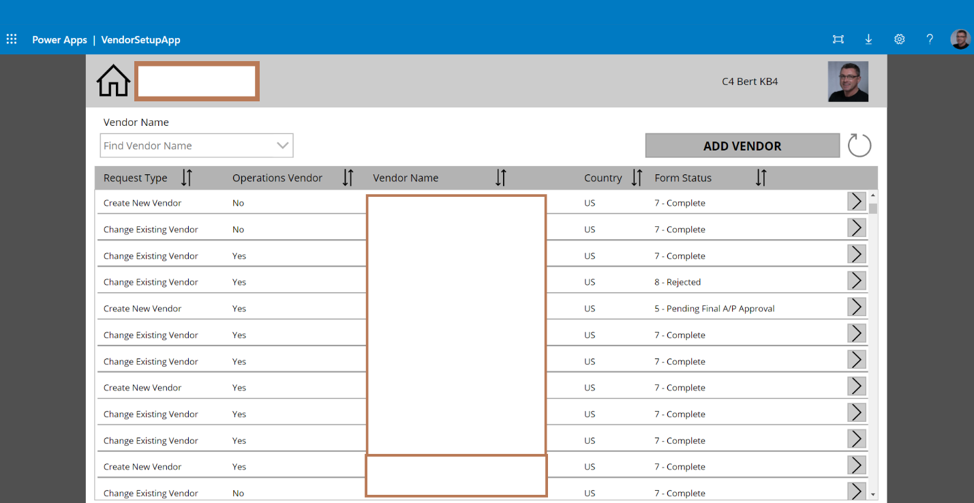Click the help question mark icon
Screen dimensions: 974x503
point(929,39)
